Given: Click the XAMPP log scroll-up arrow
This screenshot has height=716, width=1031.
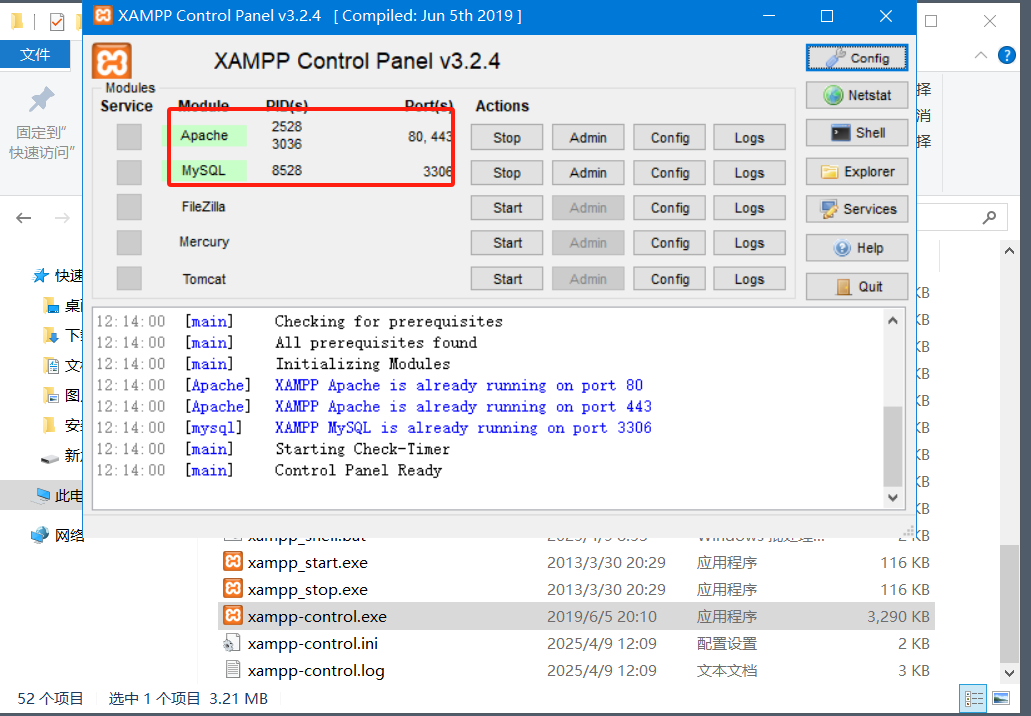Looking at the screenshot, I should (x=892, y=321).
